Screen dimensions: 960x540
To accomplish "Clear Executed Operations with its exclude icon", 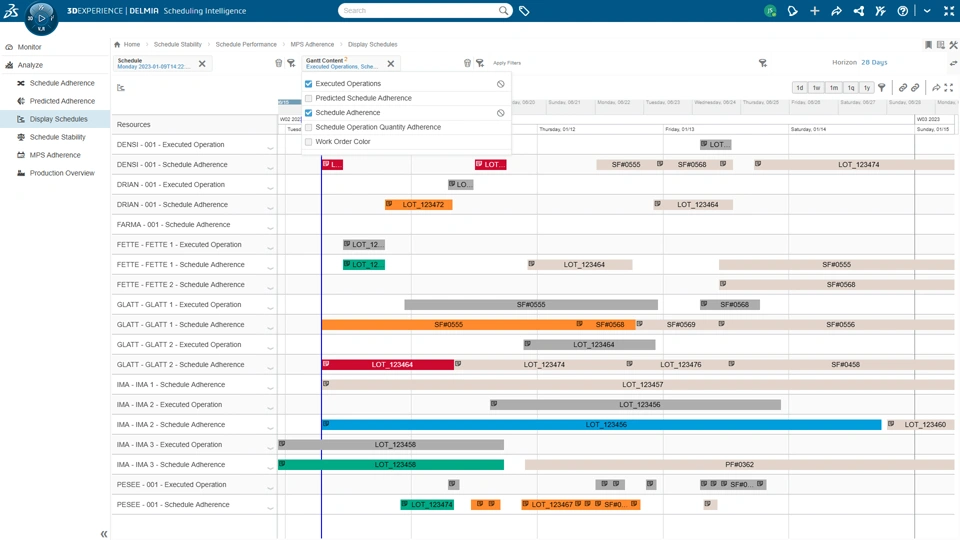I will (x=501, y=84).
